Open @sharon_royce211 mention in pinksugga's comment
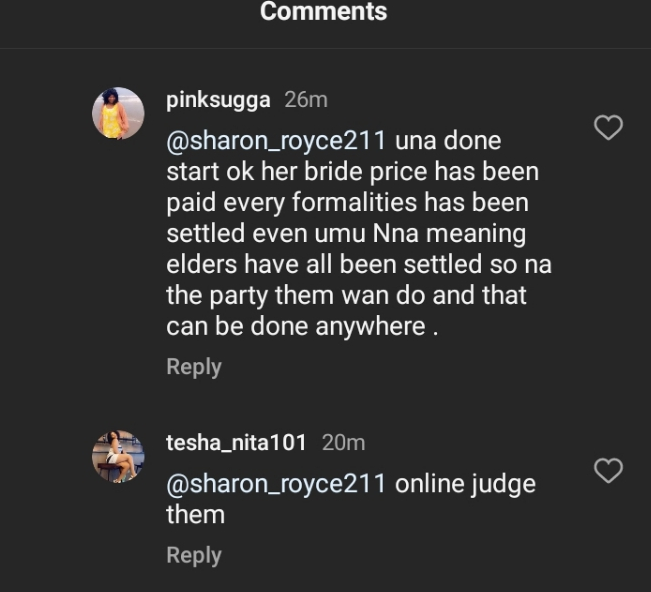Screen dimensions: 651x592 coord(276,140)
